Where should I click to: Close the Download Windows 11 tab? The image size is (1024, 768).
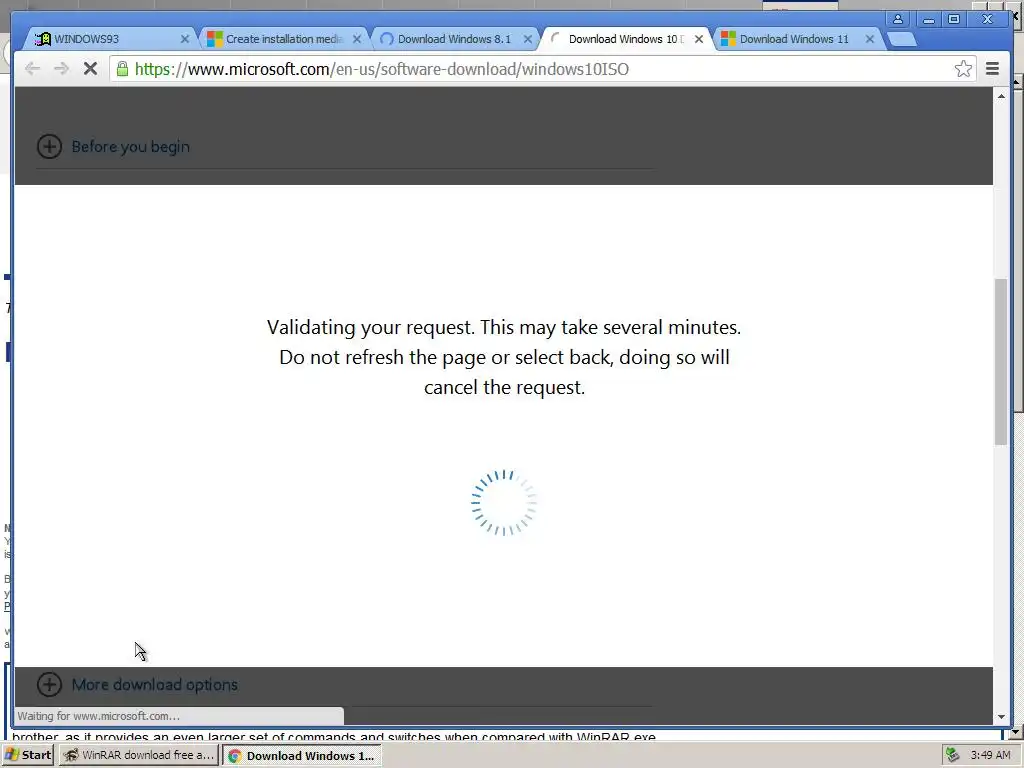click(x=870, y=39)
